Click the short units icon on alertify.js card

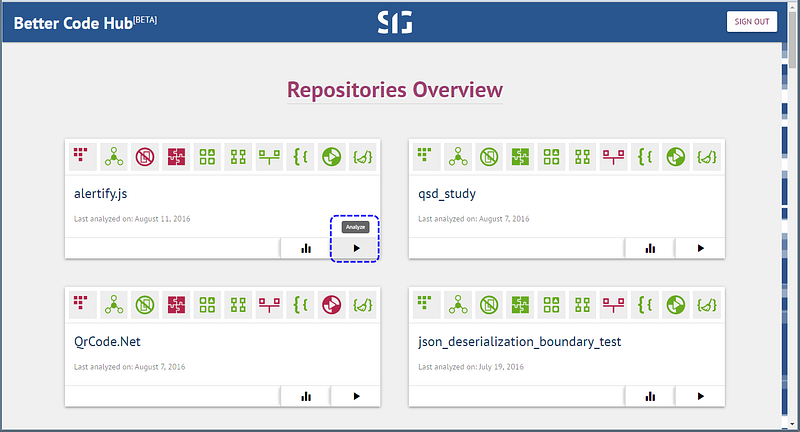point(83,157)
